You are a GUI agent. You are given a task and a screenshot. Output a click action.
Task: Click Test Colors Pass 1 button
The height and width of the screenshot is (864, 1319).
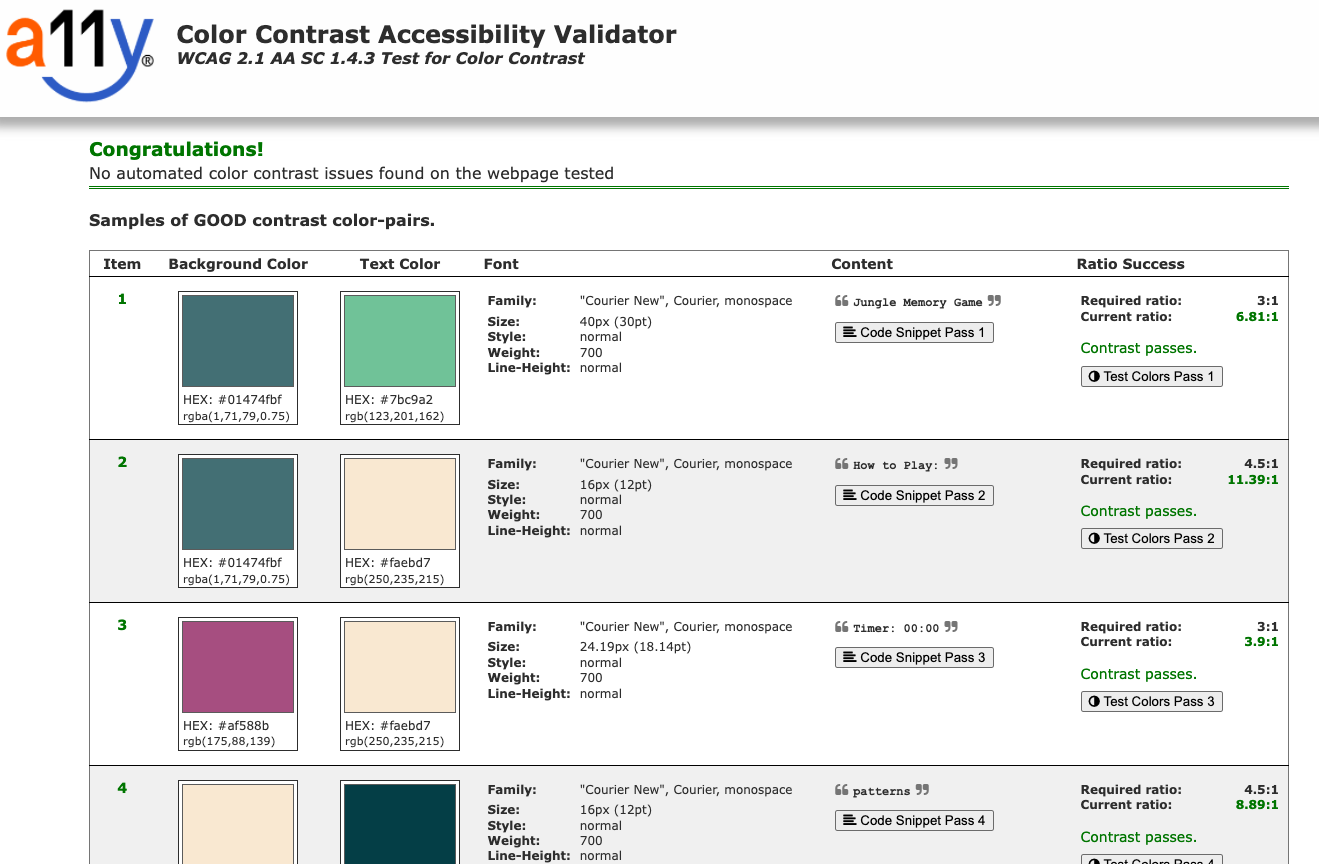click(x=1151, y=376)
